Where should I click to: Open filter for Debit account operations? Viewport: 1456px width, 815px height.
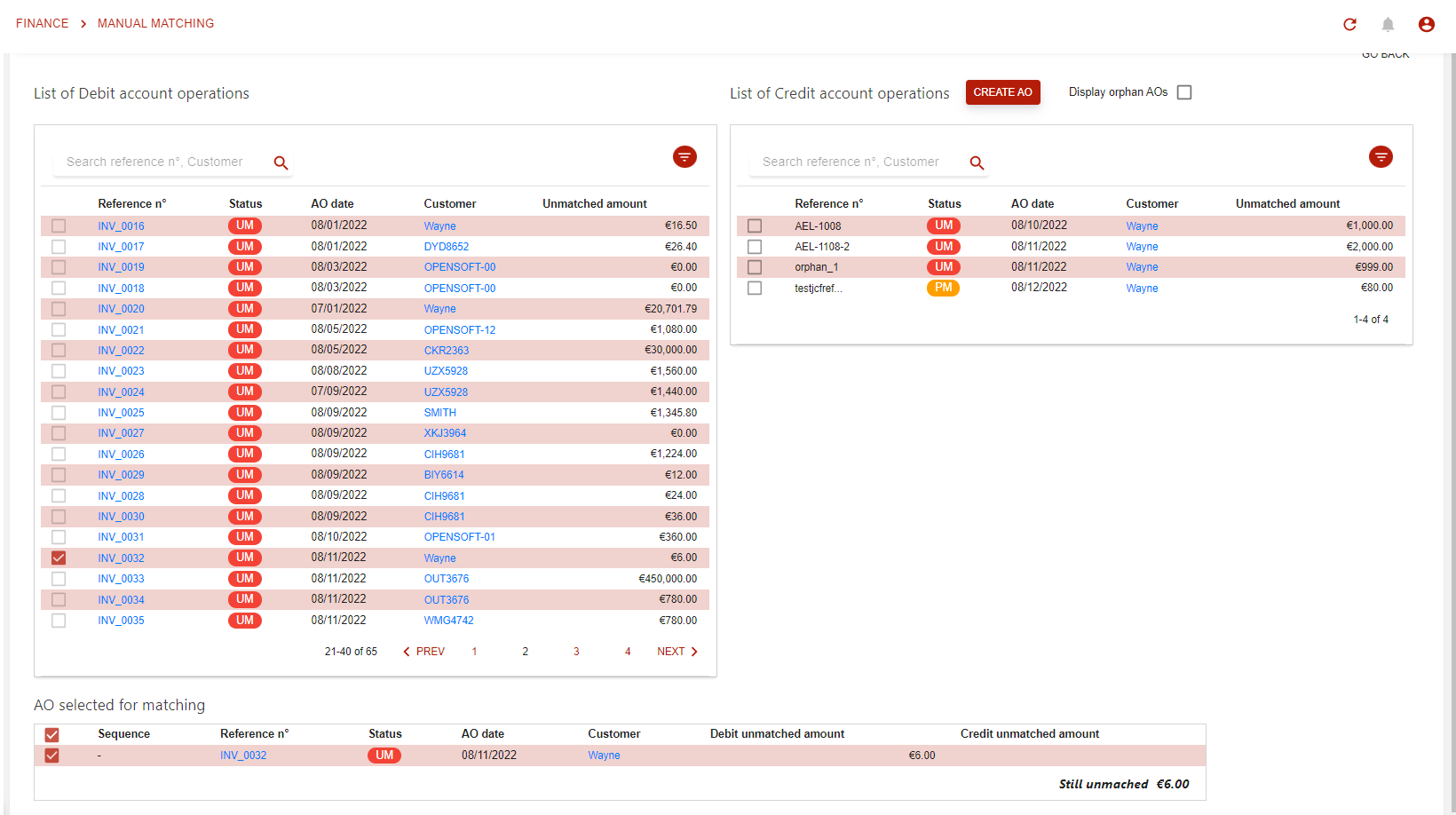coord(684,157)
